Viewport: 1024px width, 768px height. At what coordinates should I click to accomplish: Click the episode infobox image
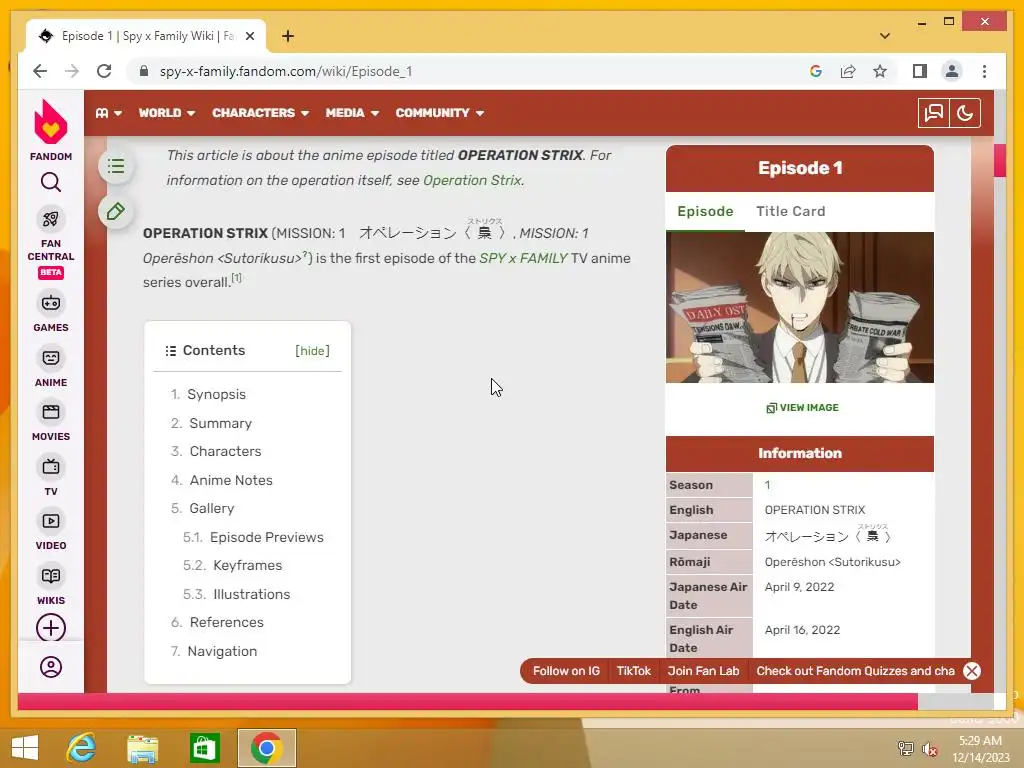[x=800, y=308]
